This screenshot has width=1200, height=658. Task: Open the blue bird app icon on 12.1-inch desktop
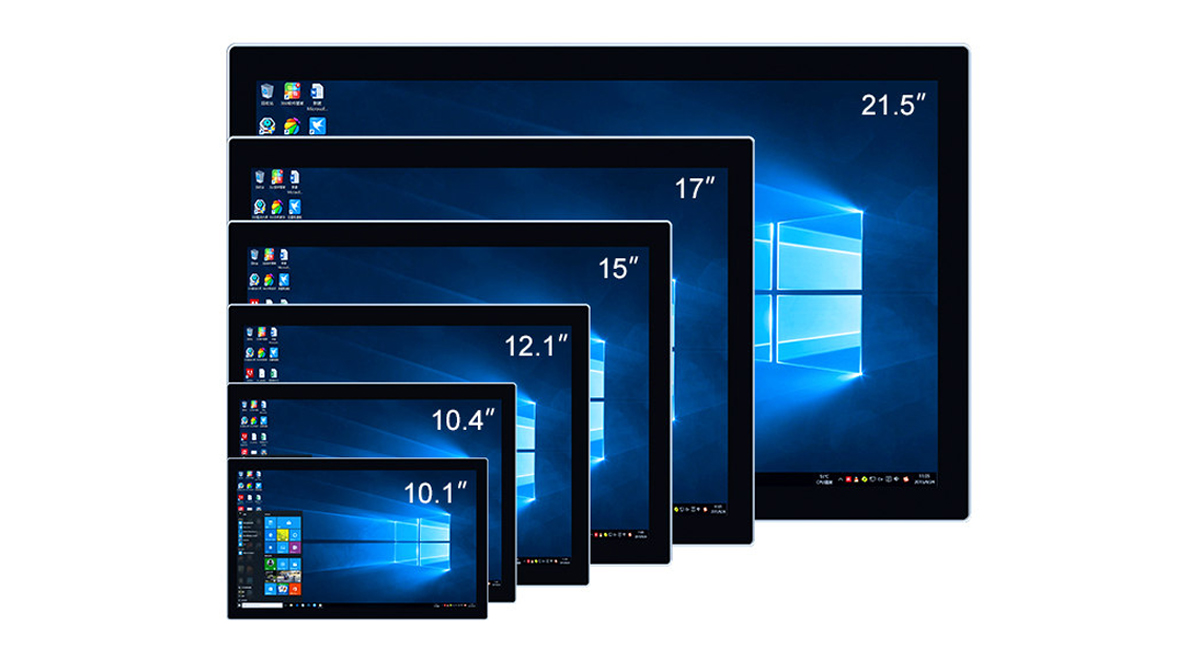(274, 352)
